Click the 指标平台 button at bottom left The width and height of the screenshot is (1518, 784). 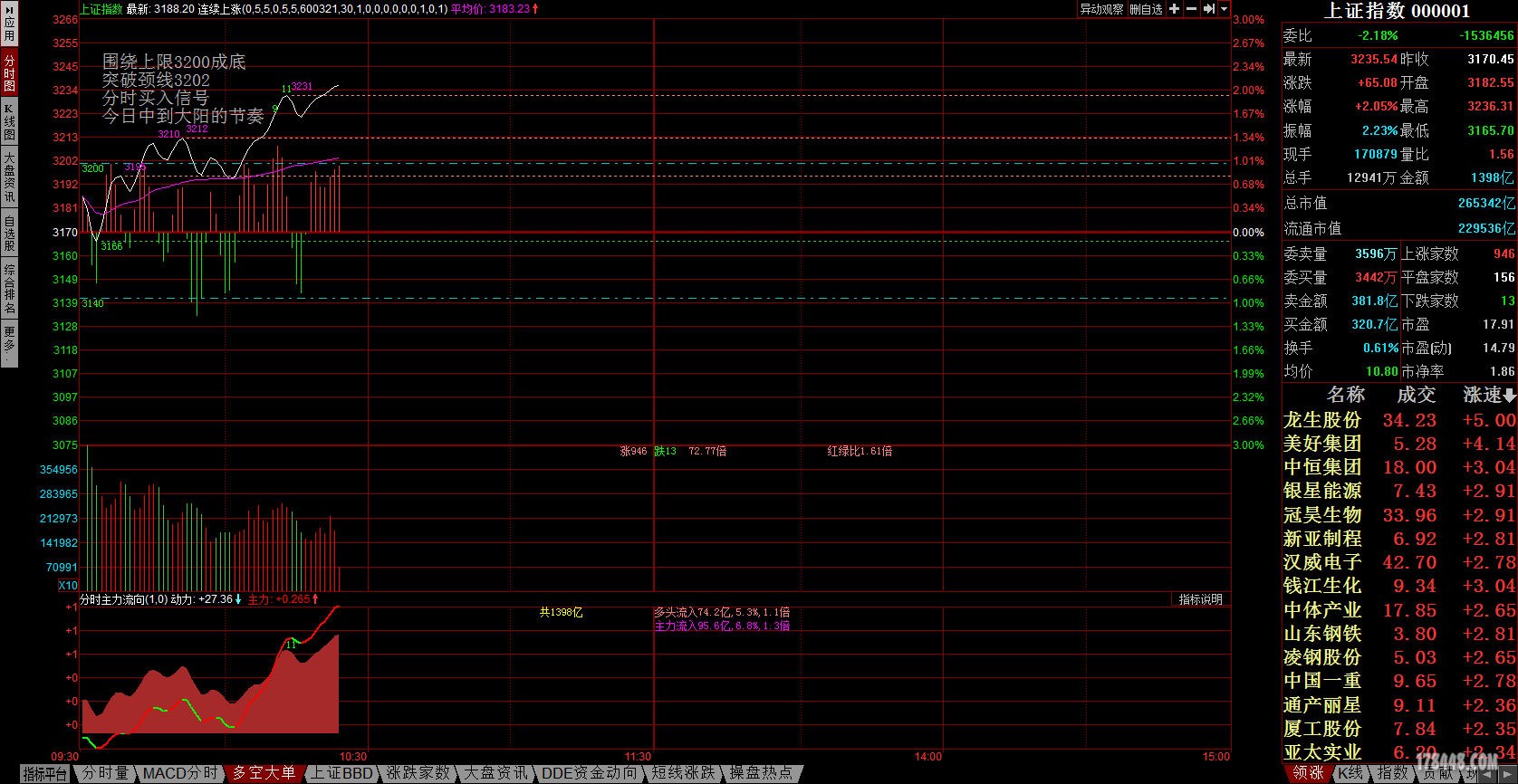(45, 773)
